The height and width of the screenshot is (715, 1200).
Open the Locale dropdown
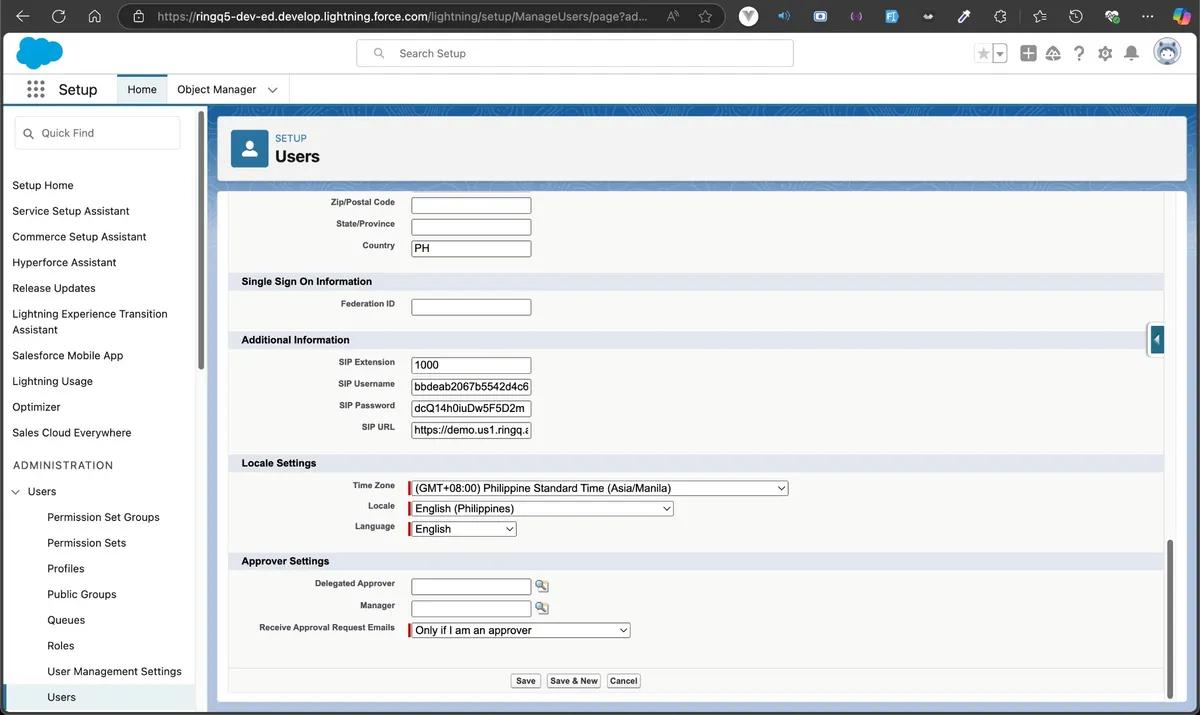pos(542,508)
